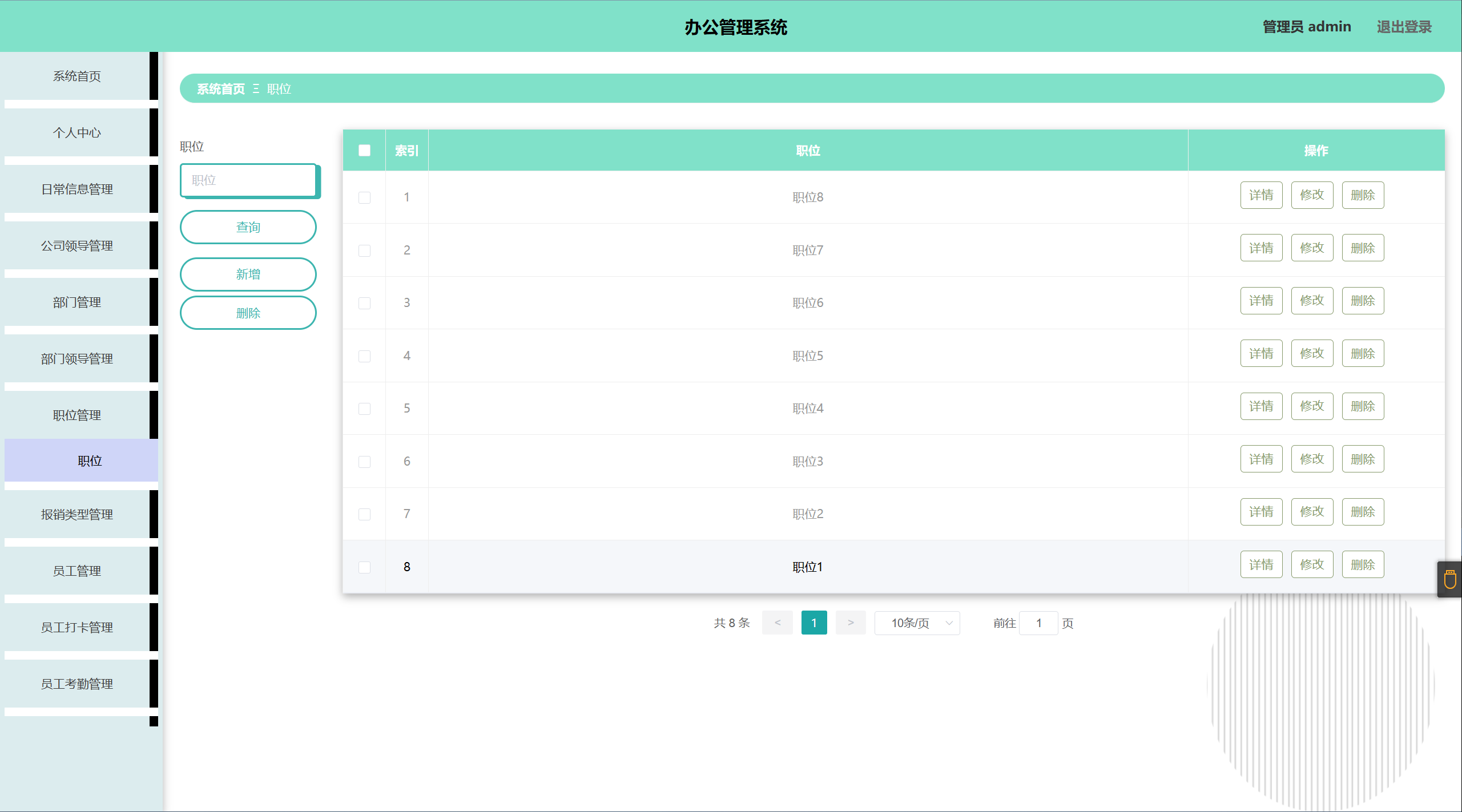Click 管理员 admin in the header
The width and height of the screenshot is (1462, 812).
coord(1307,27)
